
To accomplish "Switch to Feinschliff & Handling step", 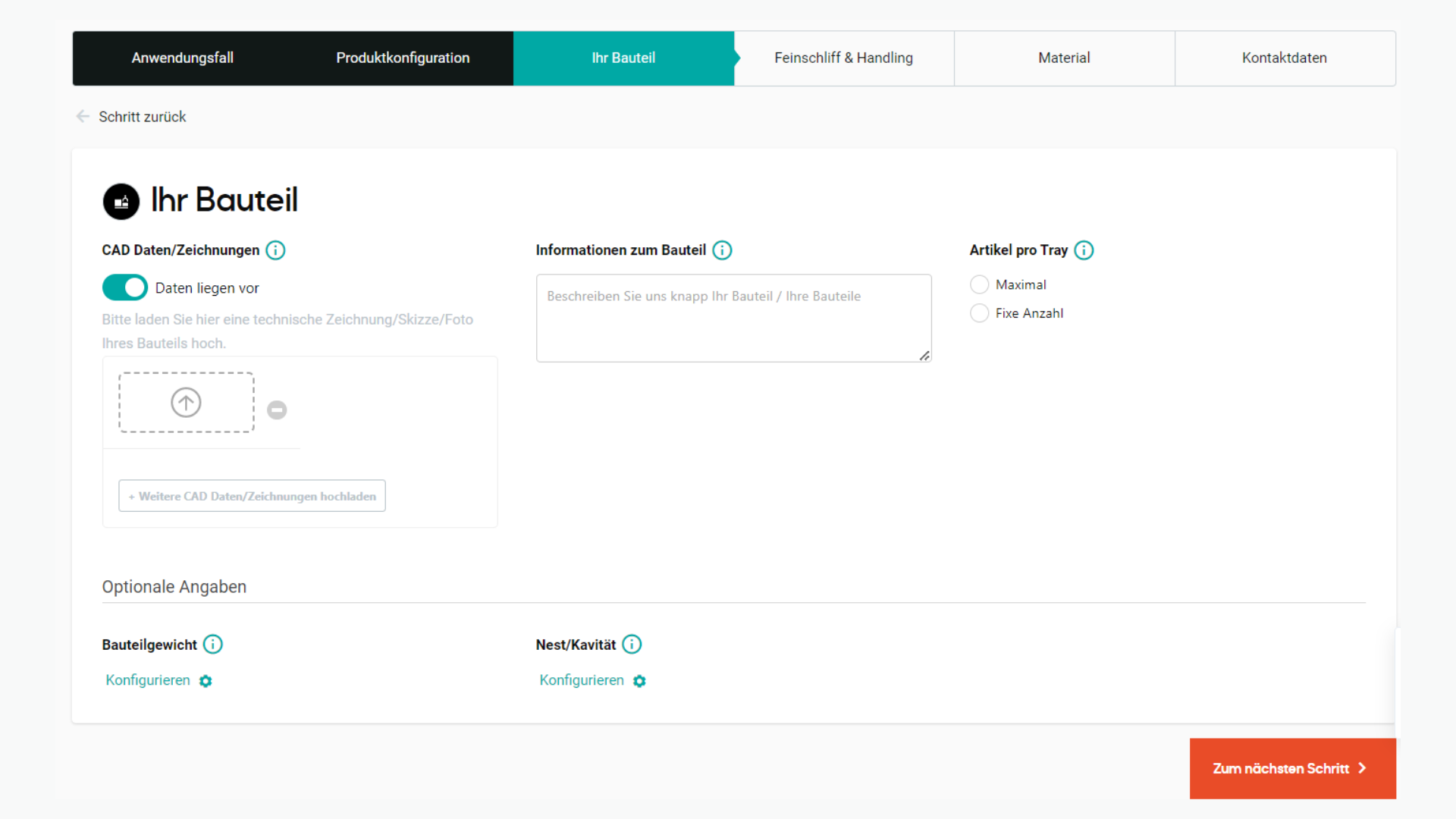I will coord(843,58).
